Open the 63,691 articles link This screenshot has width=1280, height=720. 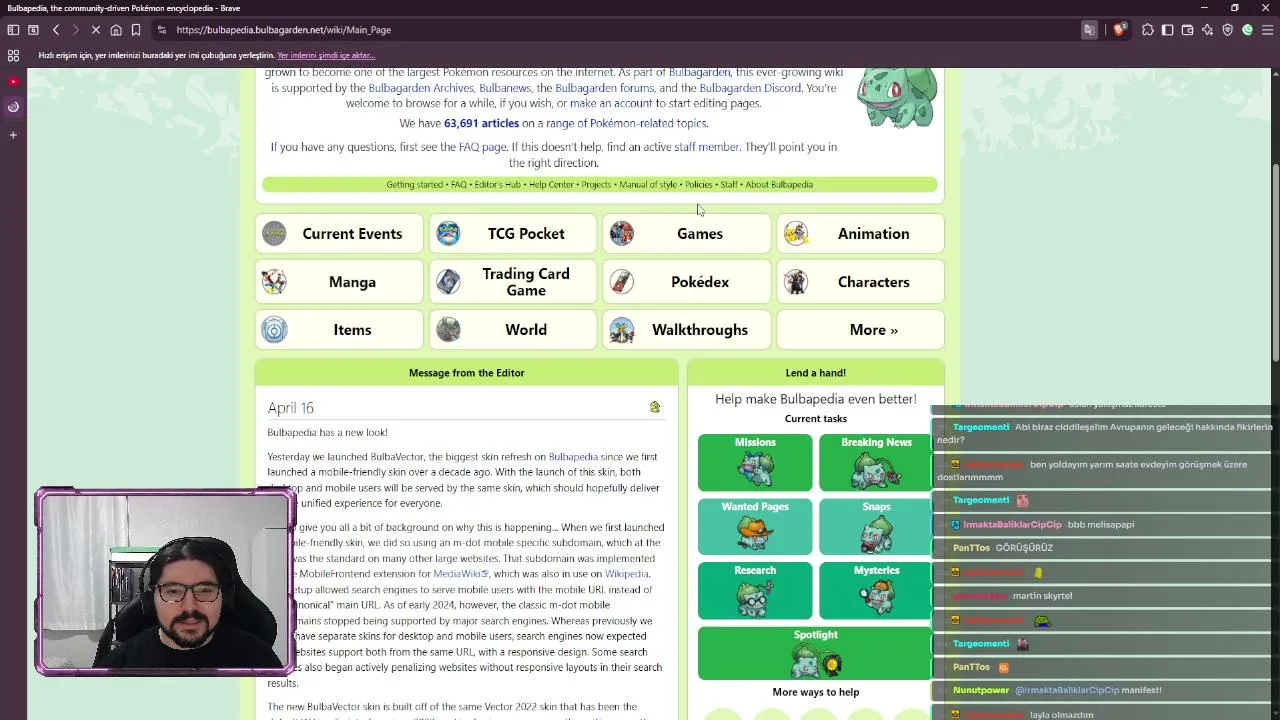481,123
